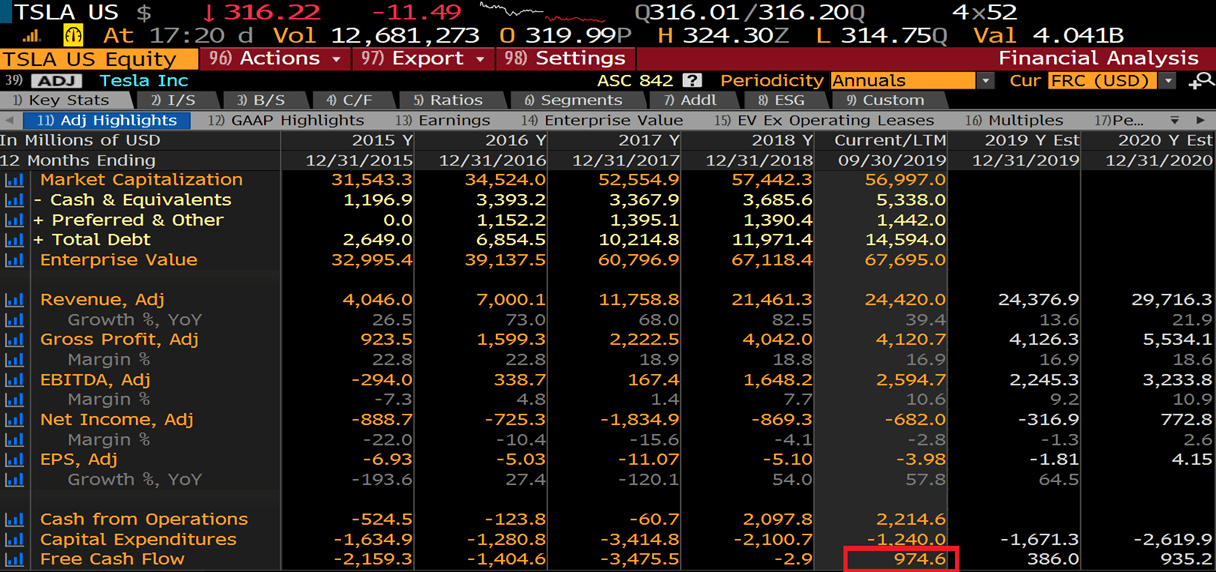The image size is (1216, 572).
Task: Click the orange clock icon in quote line
Action: (x=73, y=36)
